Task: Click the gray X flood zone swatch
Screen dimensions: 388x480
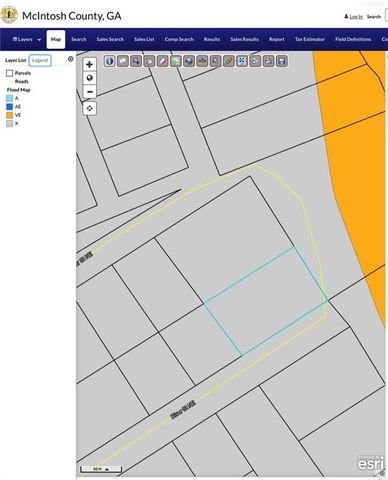Action: coord(9,123)
